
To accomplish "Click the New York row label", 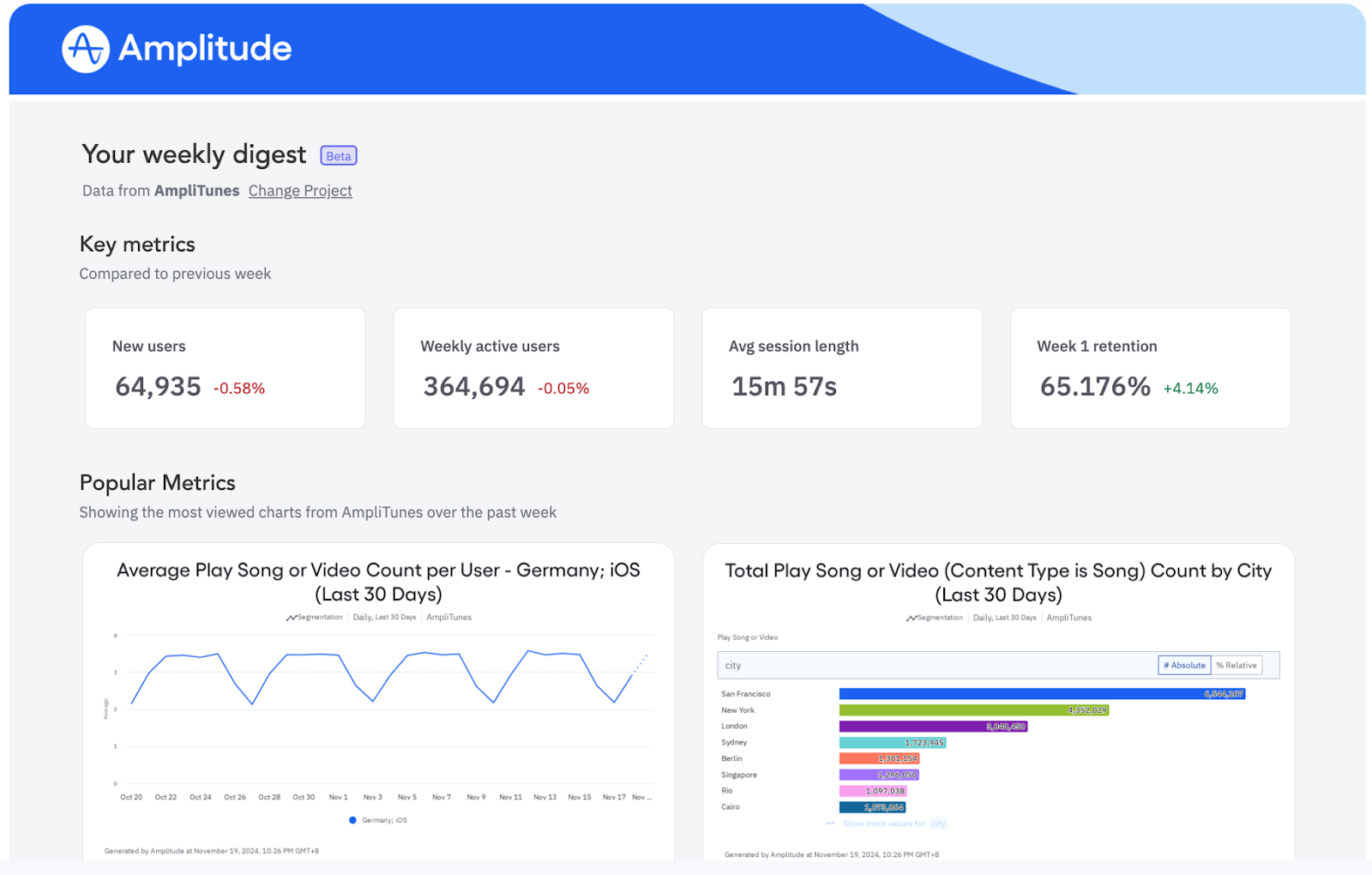I will pos(737,710).
